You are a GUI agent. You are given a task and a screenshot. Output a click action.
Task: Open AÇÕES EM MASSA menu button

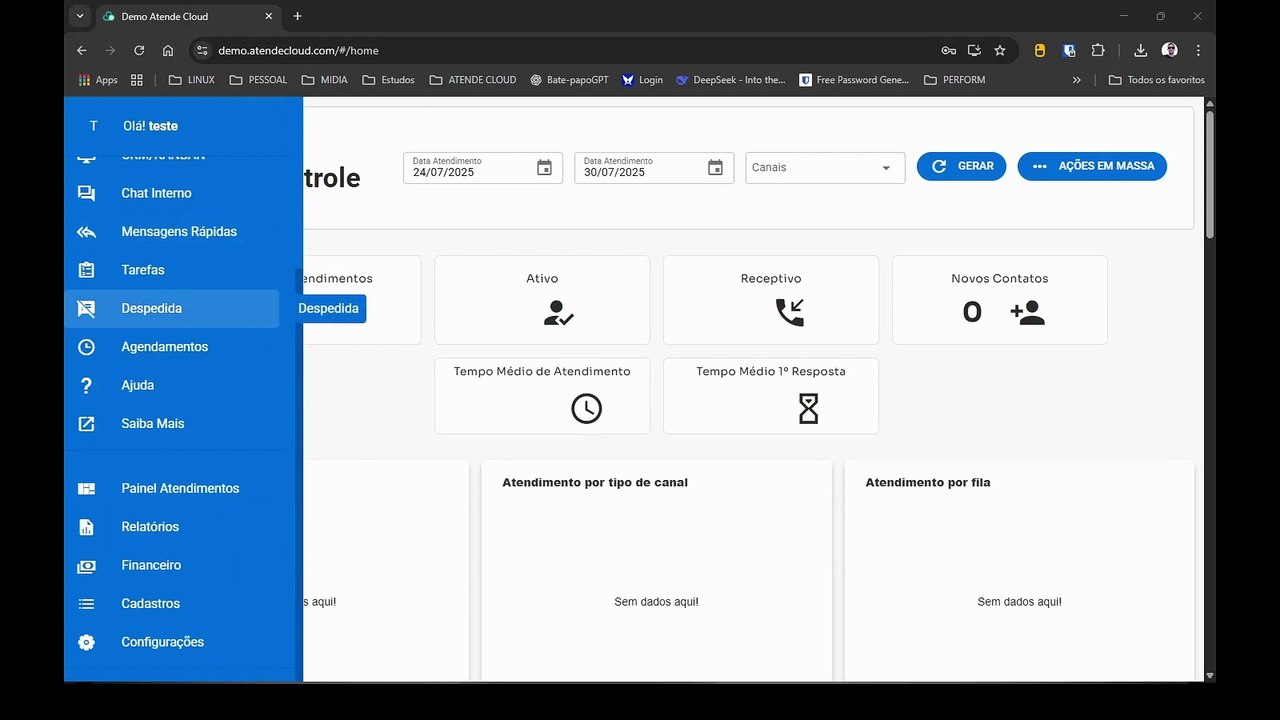tap(1092, 166)
